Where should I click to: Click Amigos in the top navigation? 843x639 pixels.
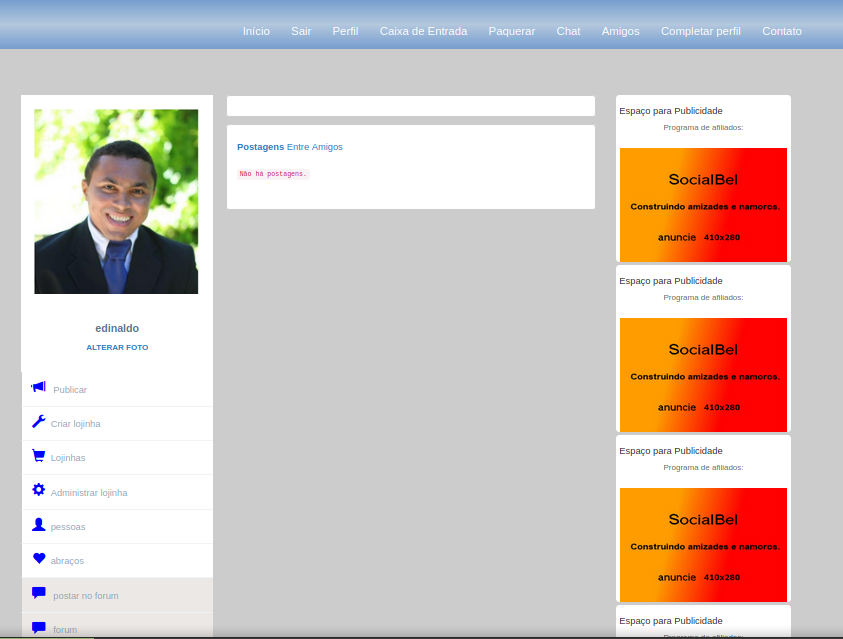[620, 31]
